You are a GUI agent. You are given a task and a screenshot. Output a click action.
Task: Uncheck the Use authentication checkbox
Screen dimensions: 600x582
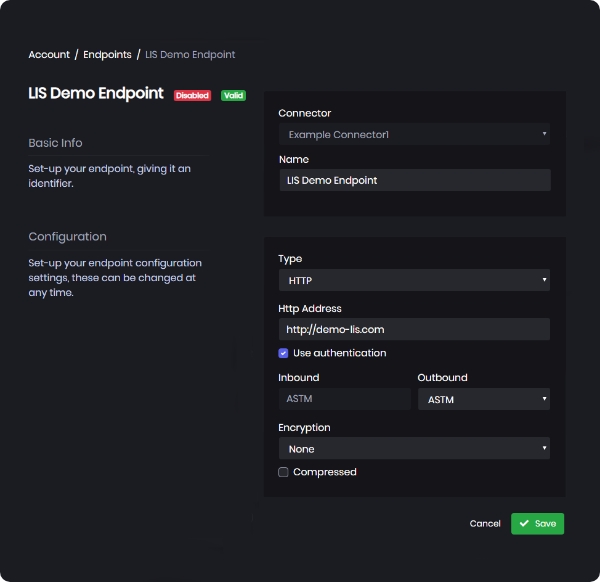point(284,353)
